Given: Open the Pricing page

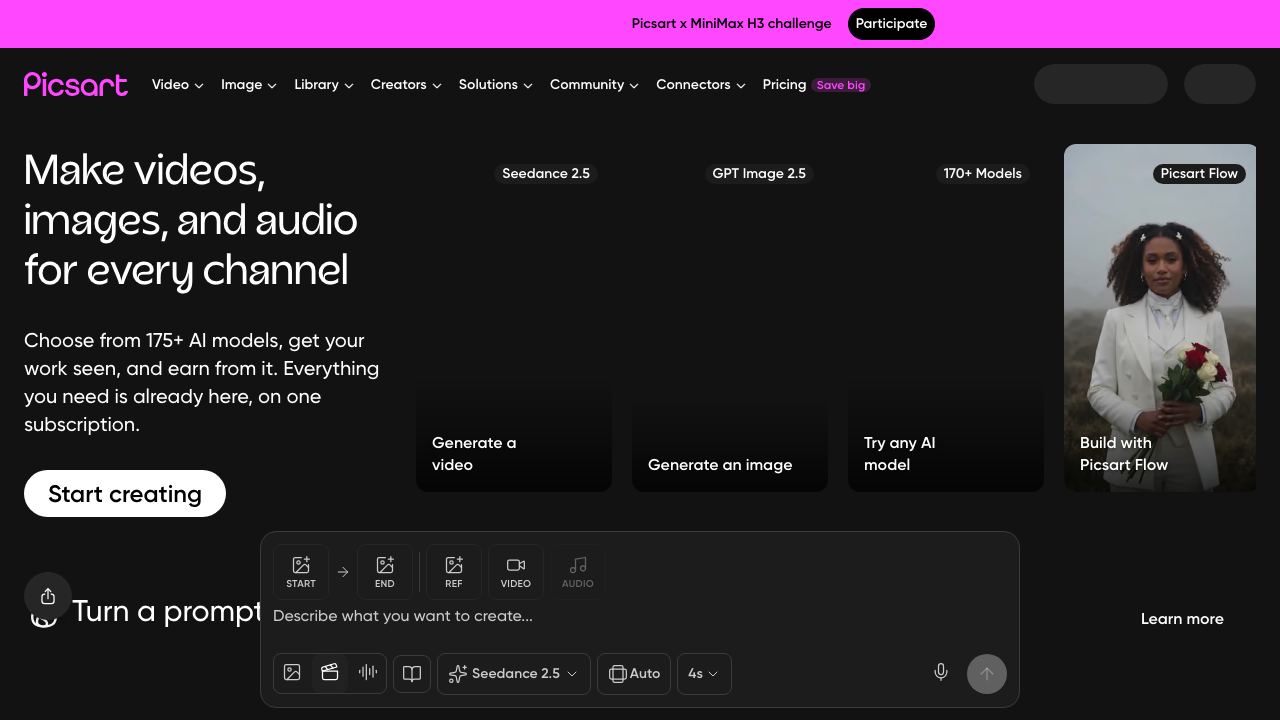Looking at the screenshot, I should tap(784, 85).
